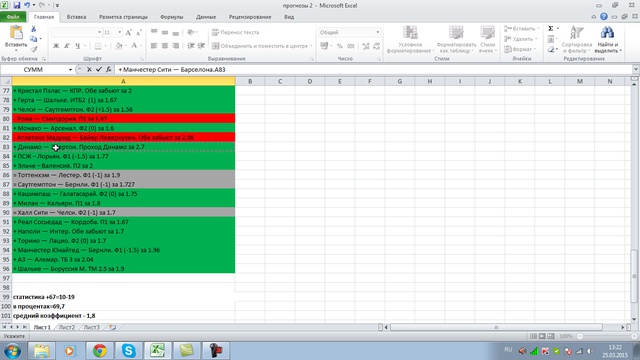
Task: Open Conditional Formatting (Условное форматирование)
Action: [410, 39]
